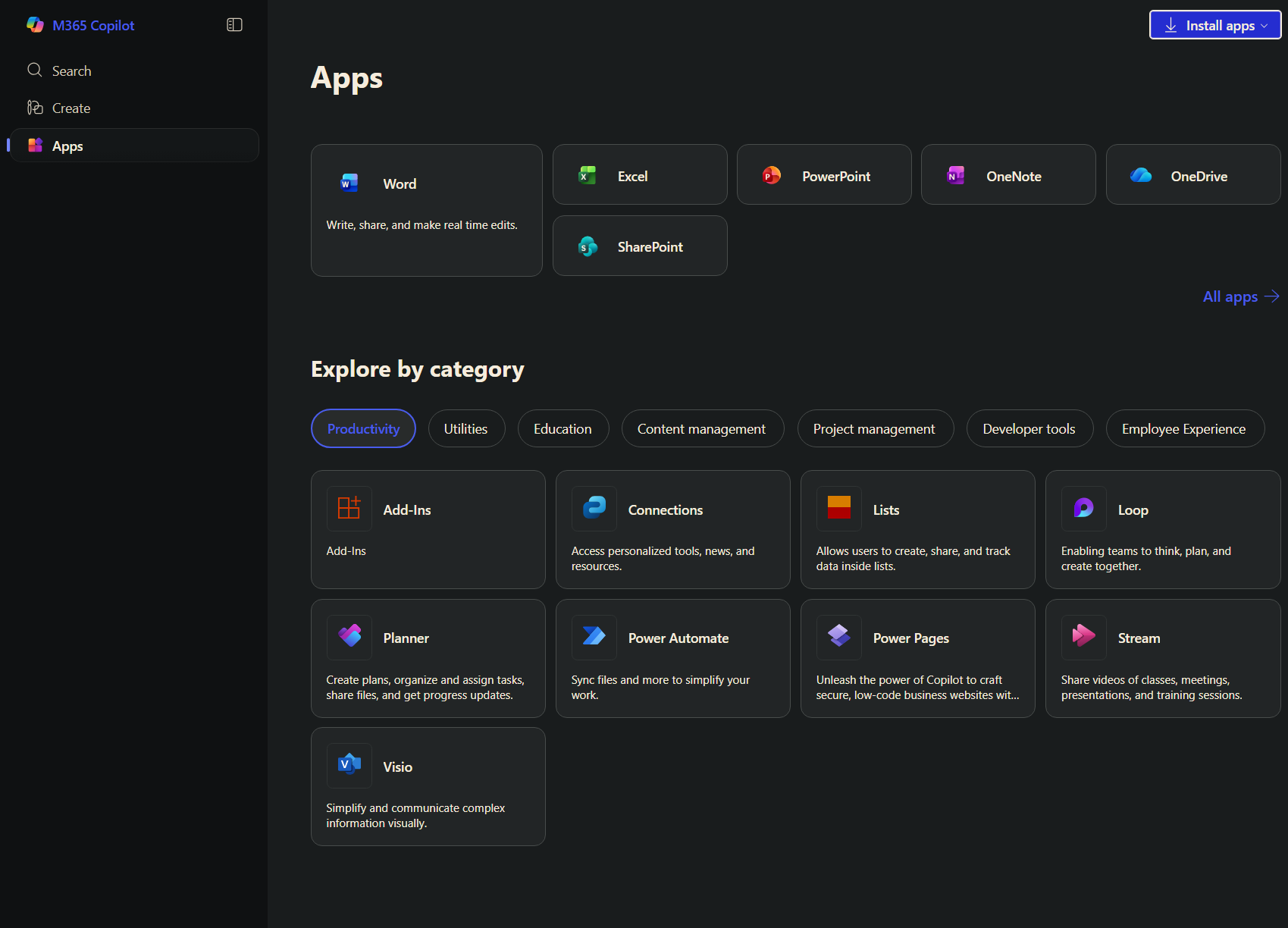Launch OneNote from its icon
Viewport: 1288px width, 928px height.
tap(956, 176)
